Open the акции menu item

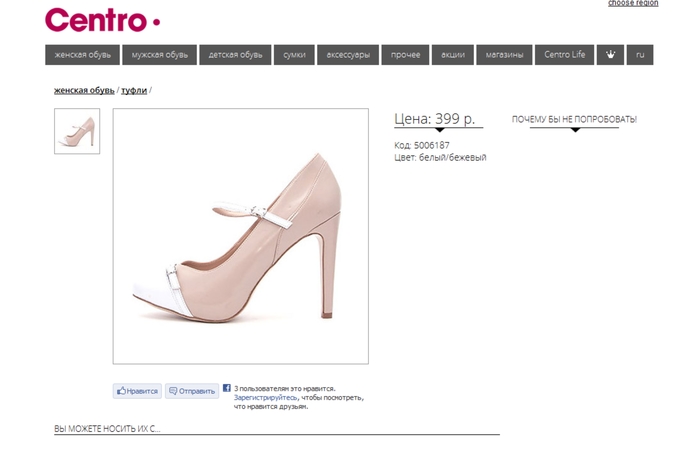point(453,55)
